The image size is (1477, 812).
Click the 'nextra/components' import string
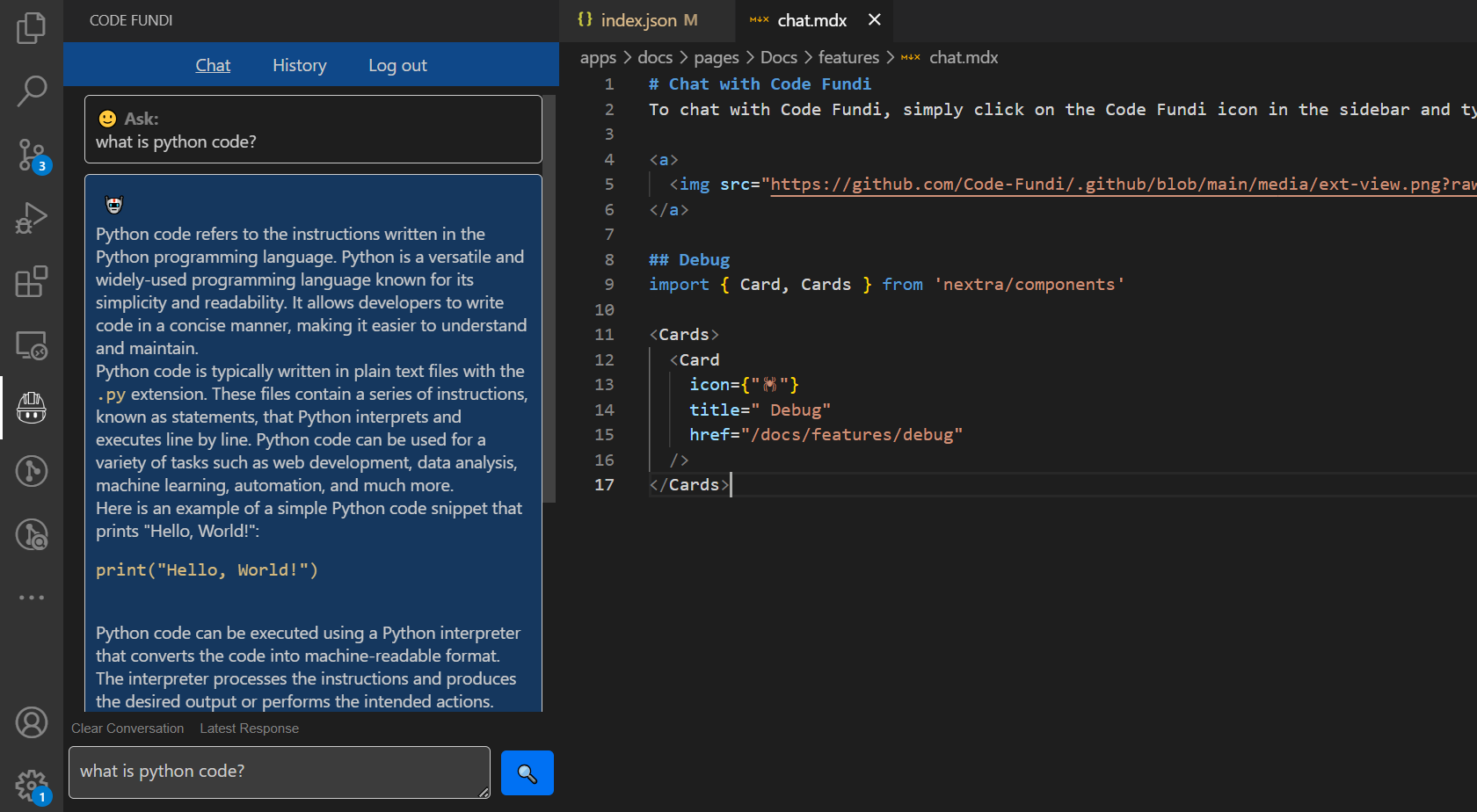point(1029,285)
